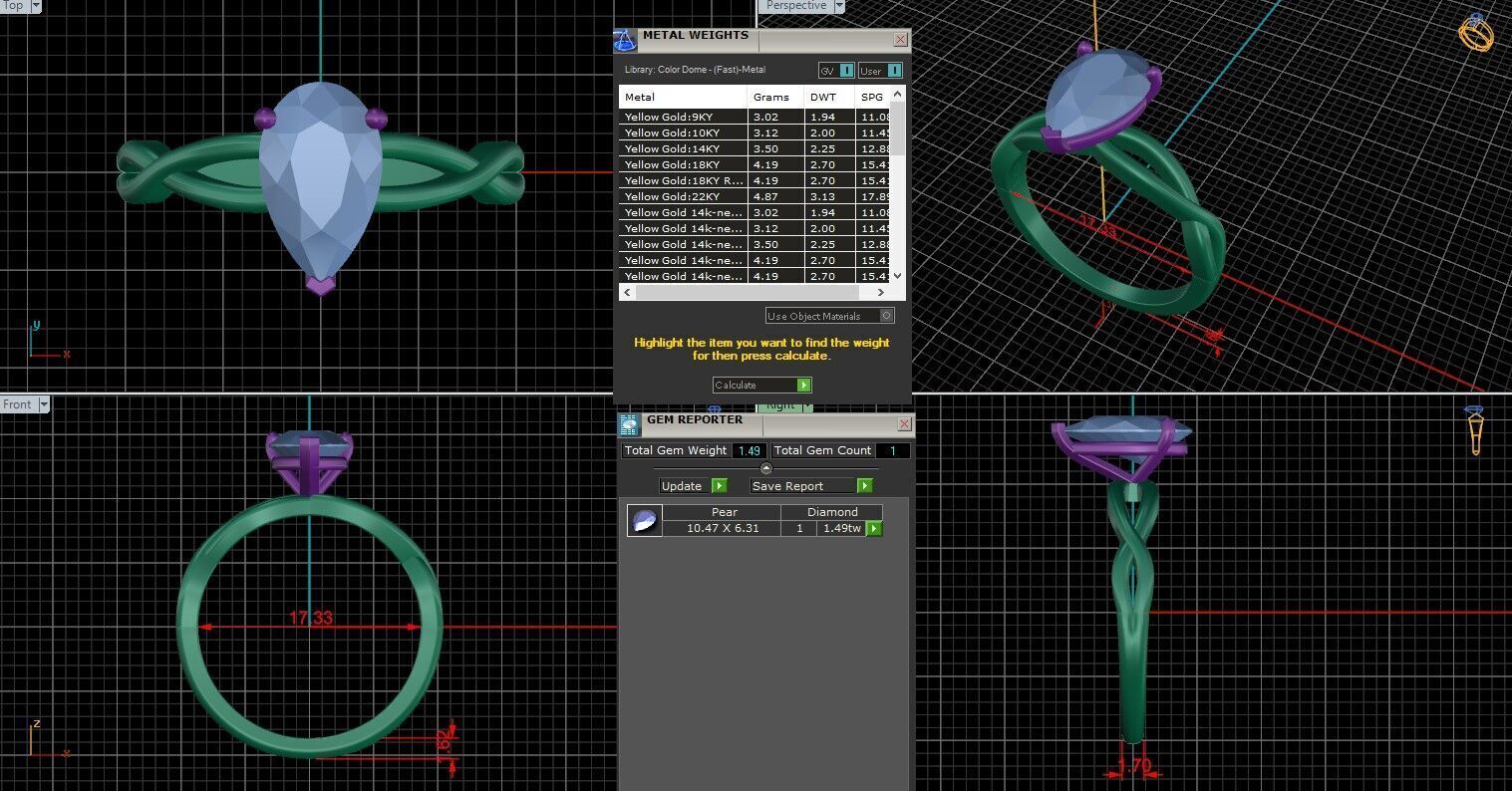Image resolution: width=1512 pixels, height=791 pixels.
Task: Click the green arrow beside 1.49tw
Action: 874,528
